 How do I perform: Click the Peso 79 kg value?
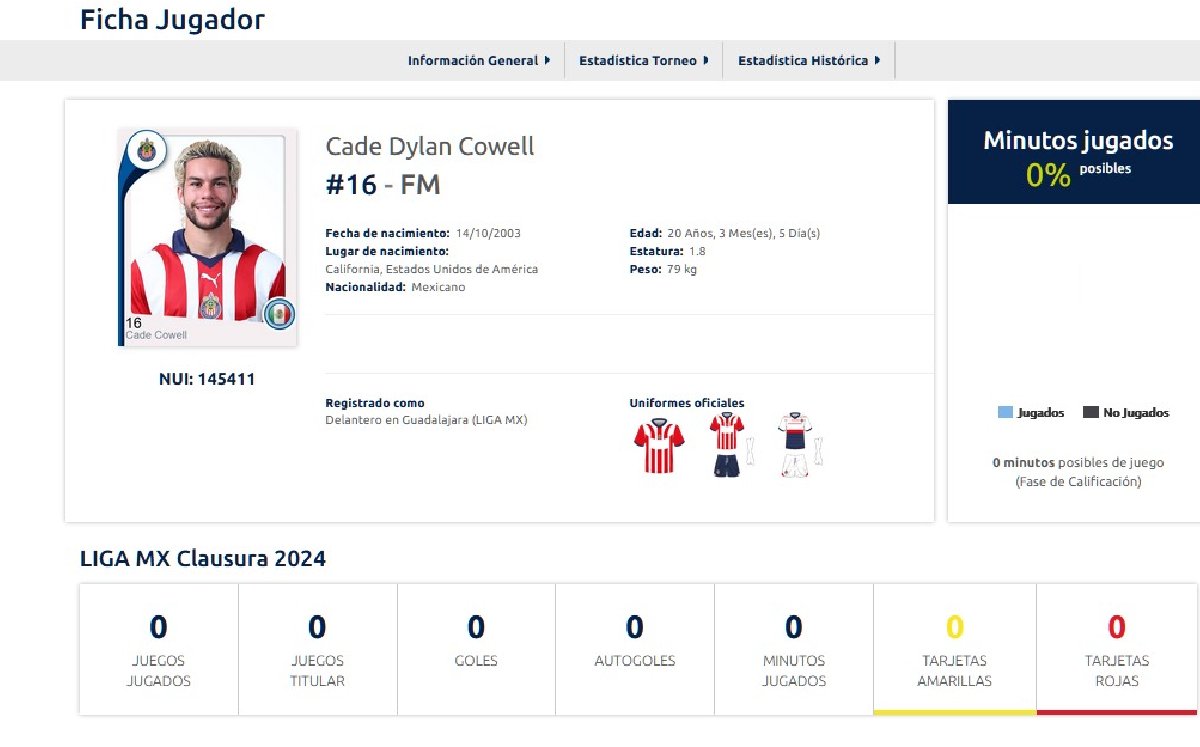(681, 269)
